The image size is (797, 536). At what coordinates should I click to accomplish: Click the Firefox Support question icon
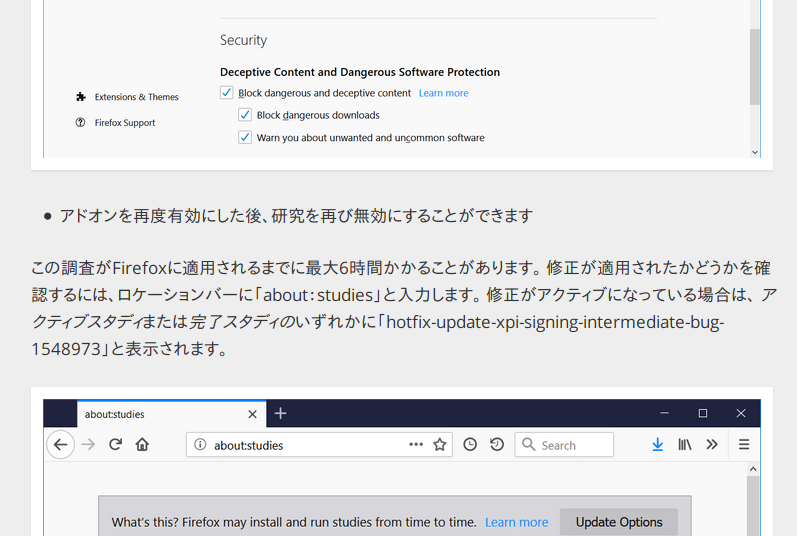click(80, 122)
